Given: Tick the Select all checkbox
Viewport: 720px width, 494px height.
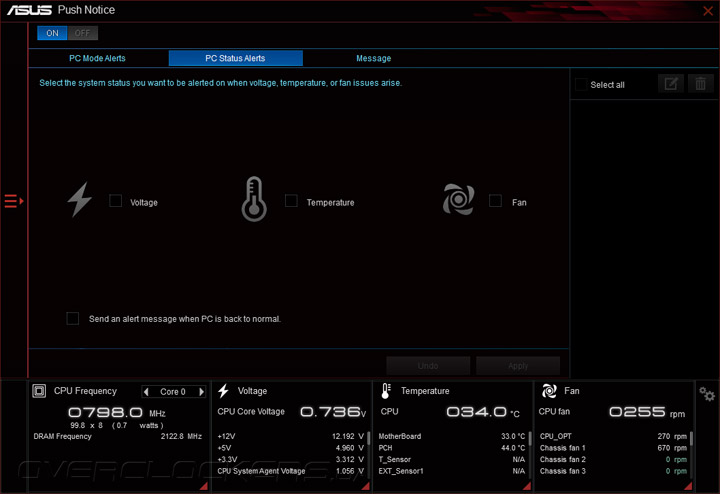Looking at the screenshot, I should tap(581, 84).
